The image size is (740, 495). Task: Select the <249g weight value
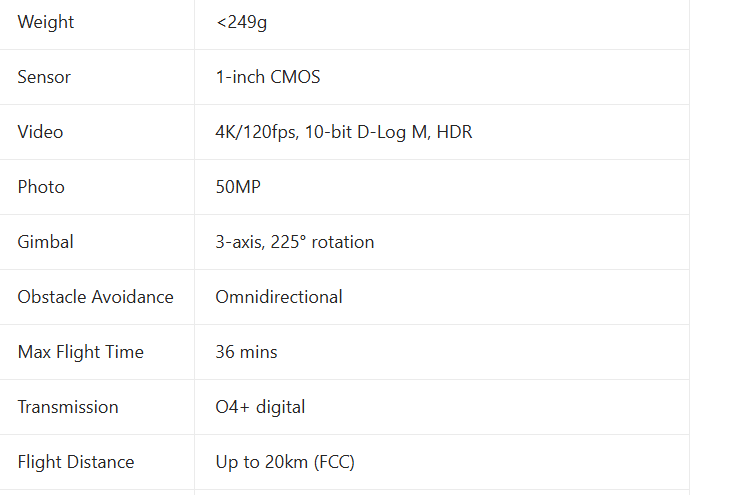[241, 22]
